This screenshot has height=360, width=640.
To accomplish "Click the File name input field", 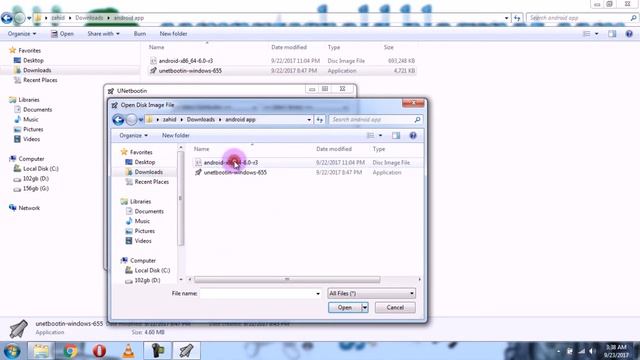I will coord(257,293).
